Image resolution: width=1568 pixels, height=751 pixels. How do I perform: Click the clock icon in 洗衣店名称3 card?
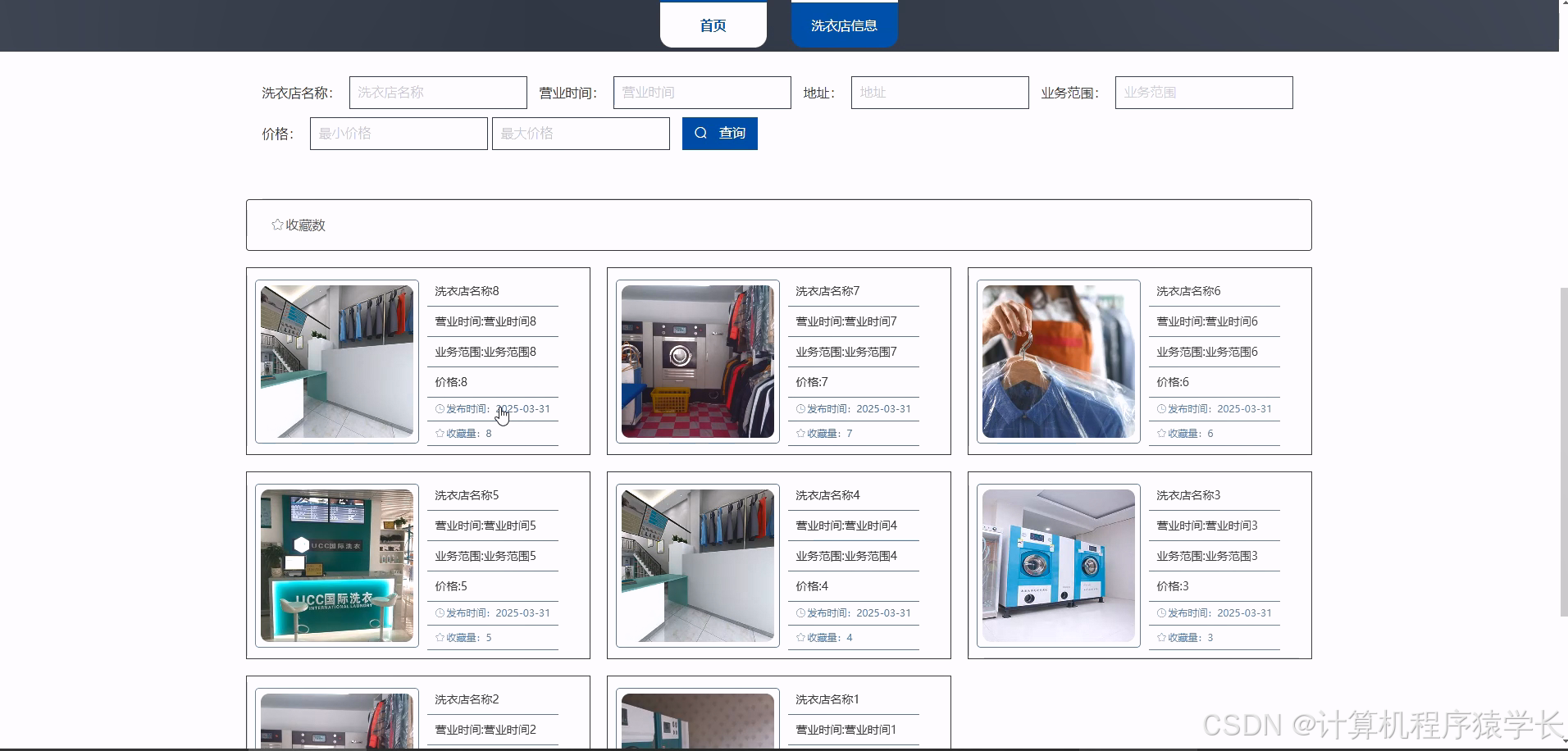1161,612
